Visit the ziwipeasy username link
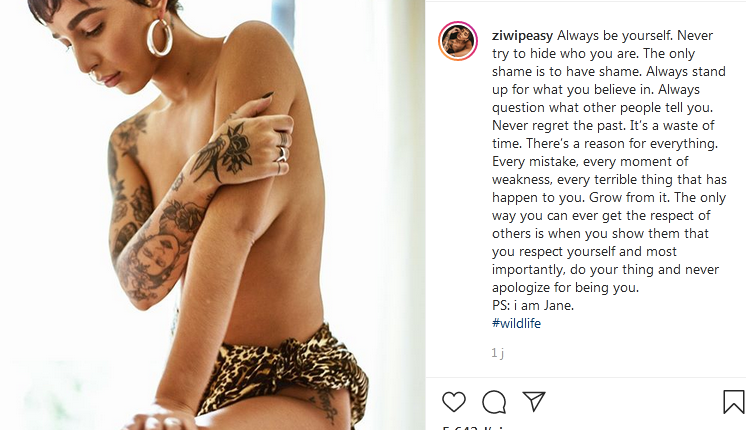746x430 pixels. (522, 36)
